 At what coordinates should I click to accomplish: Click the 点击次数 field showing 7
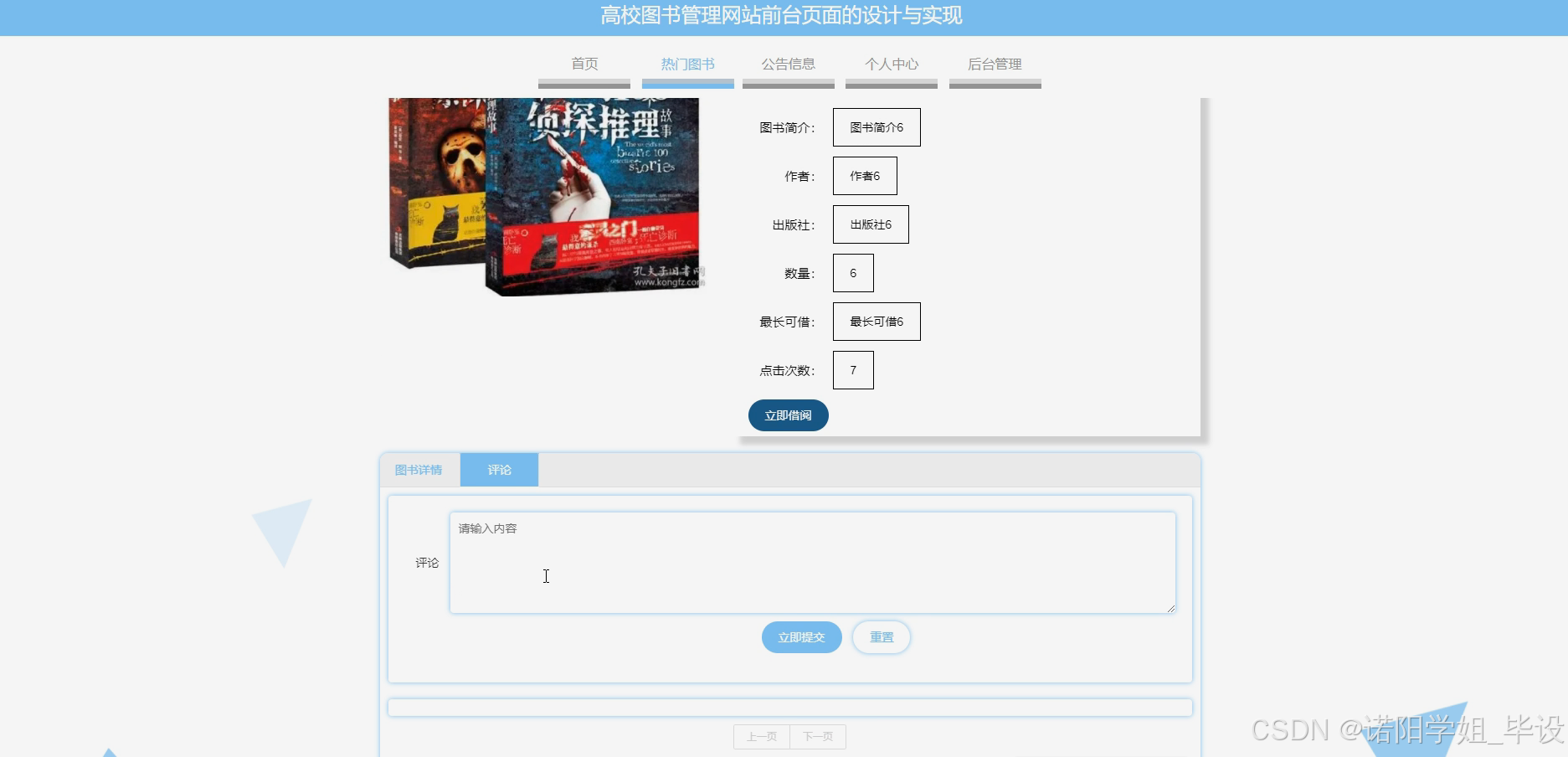click(x=852, y=369)
